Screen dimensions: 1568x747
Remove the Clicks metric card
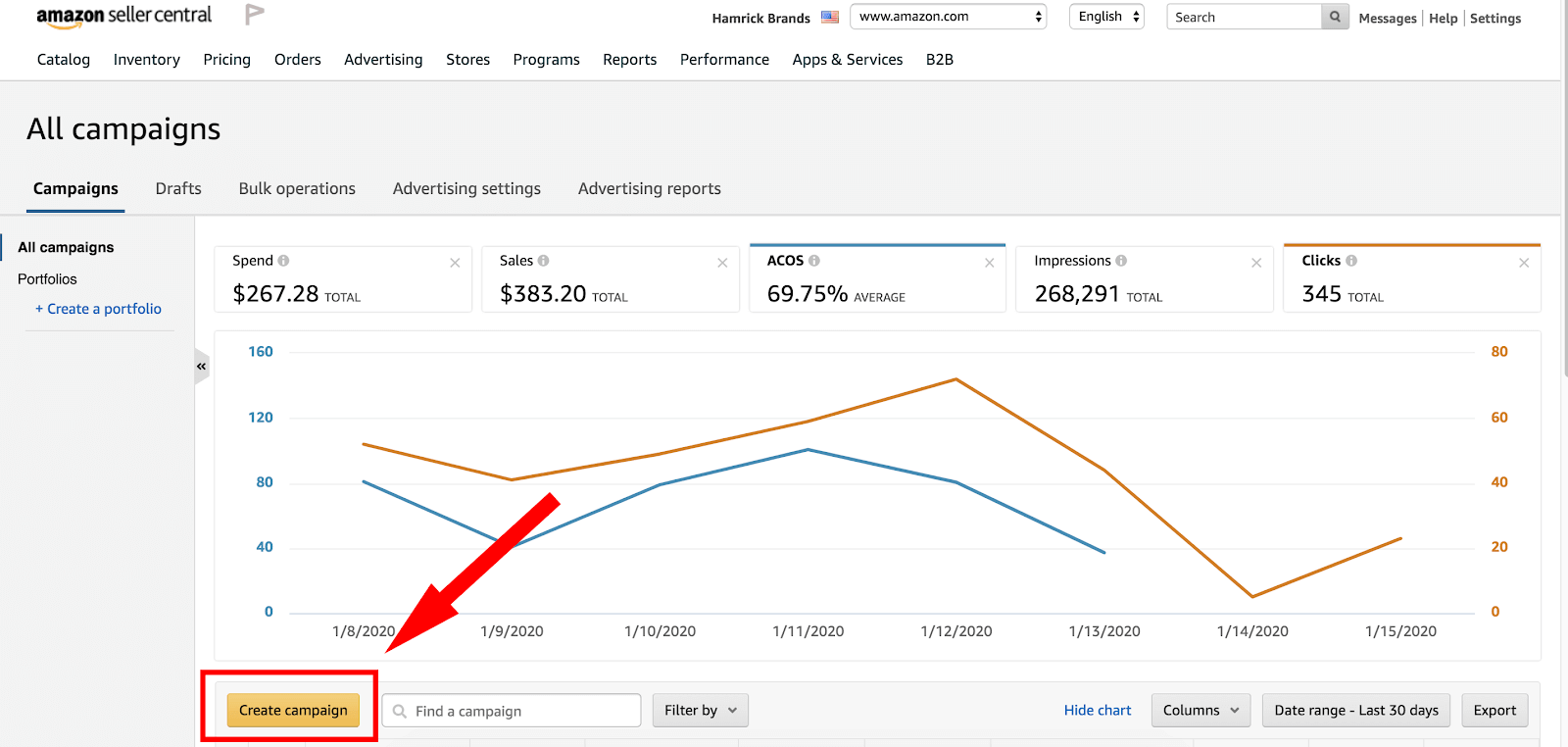coord(1524,263)
